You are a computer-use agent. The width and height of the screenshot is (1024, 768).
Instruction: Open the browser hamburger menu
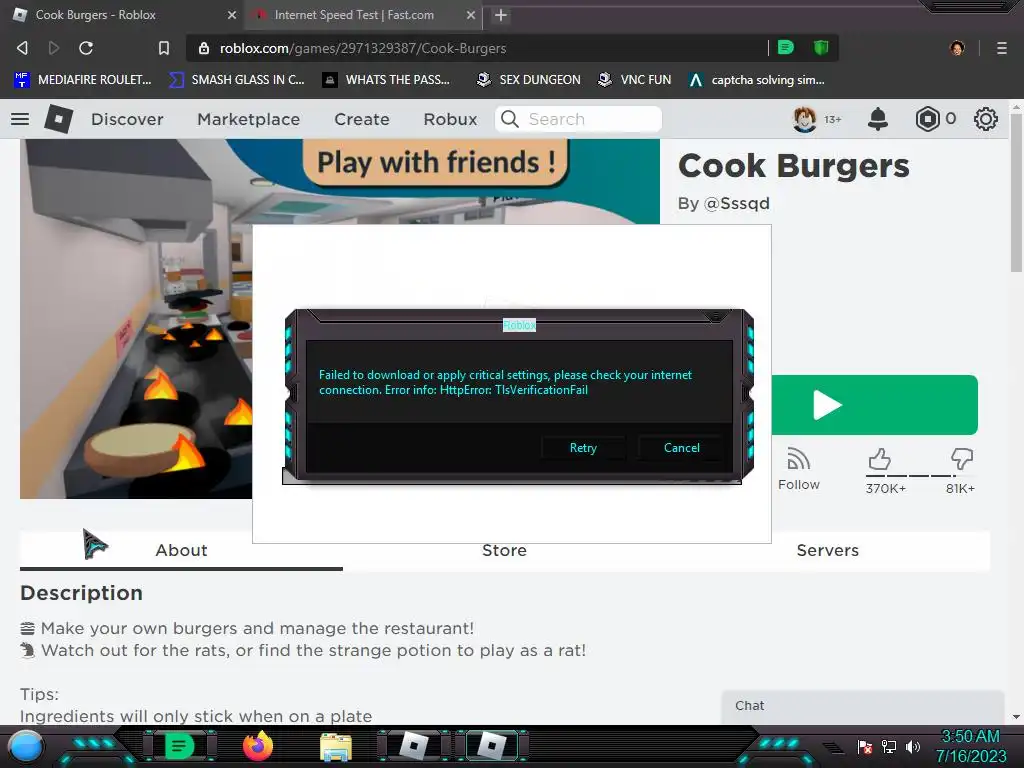click(1001, 48)
